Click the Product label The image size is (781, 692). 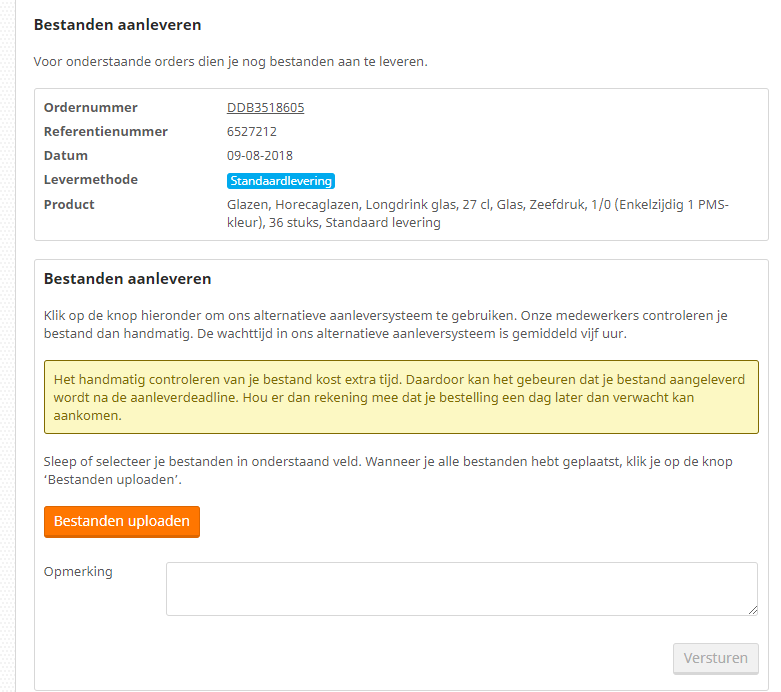[x=69, y=205]
